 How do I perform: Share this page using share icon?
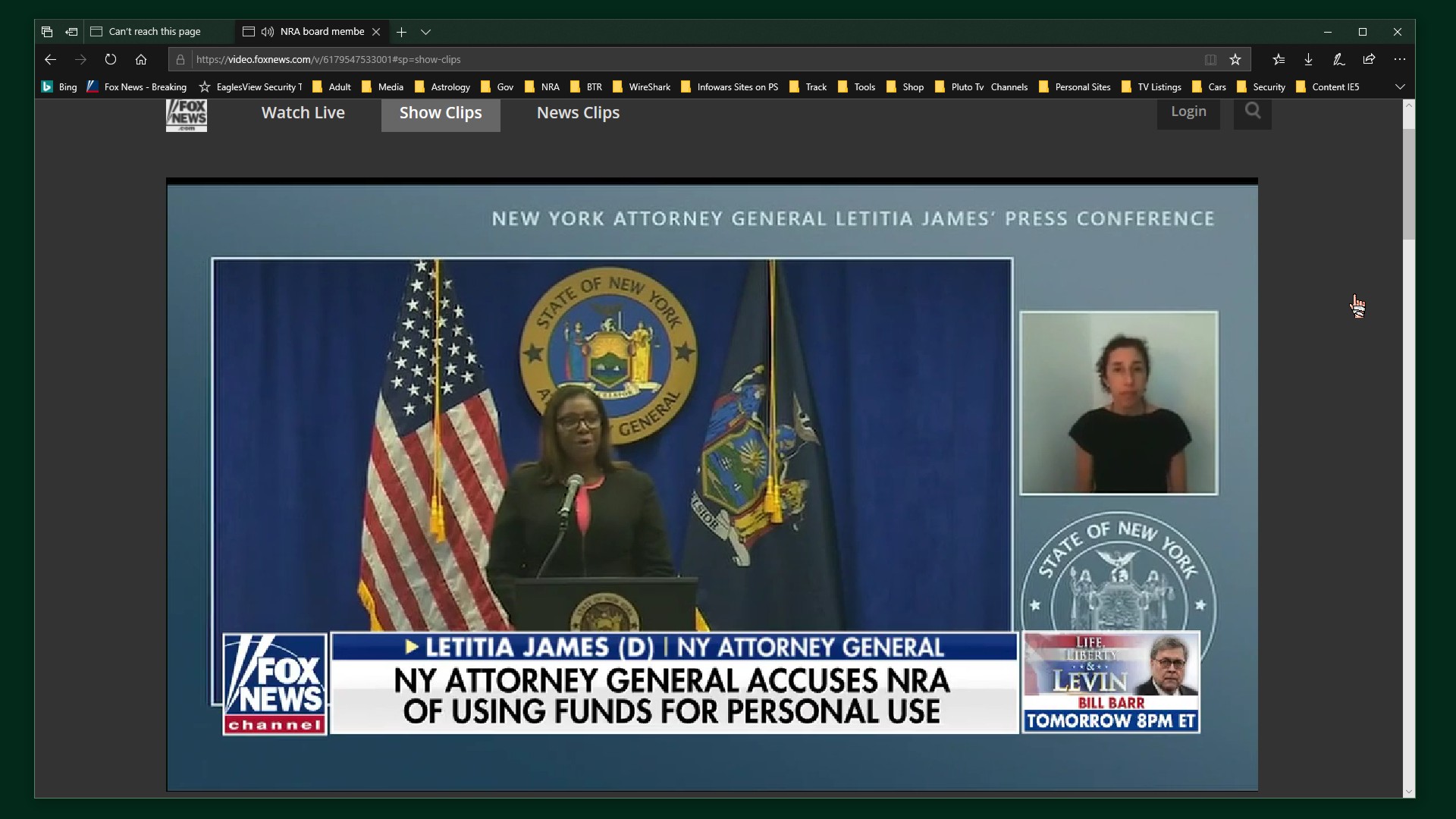coord(1369,59)
